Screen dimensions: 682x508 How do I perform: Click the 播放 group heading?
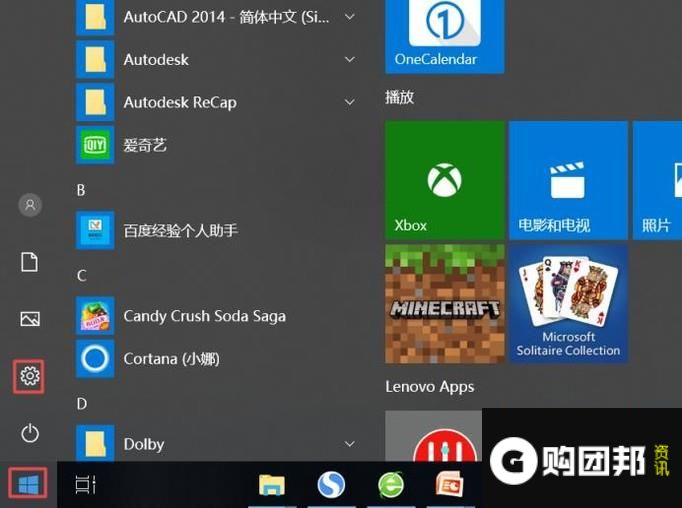click(x=399, y=97)
